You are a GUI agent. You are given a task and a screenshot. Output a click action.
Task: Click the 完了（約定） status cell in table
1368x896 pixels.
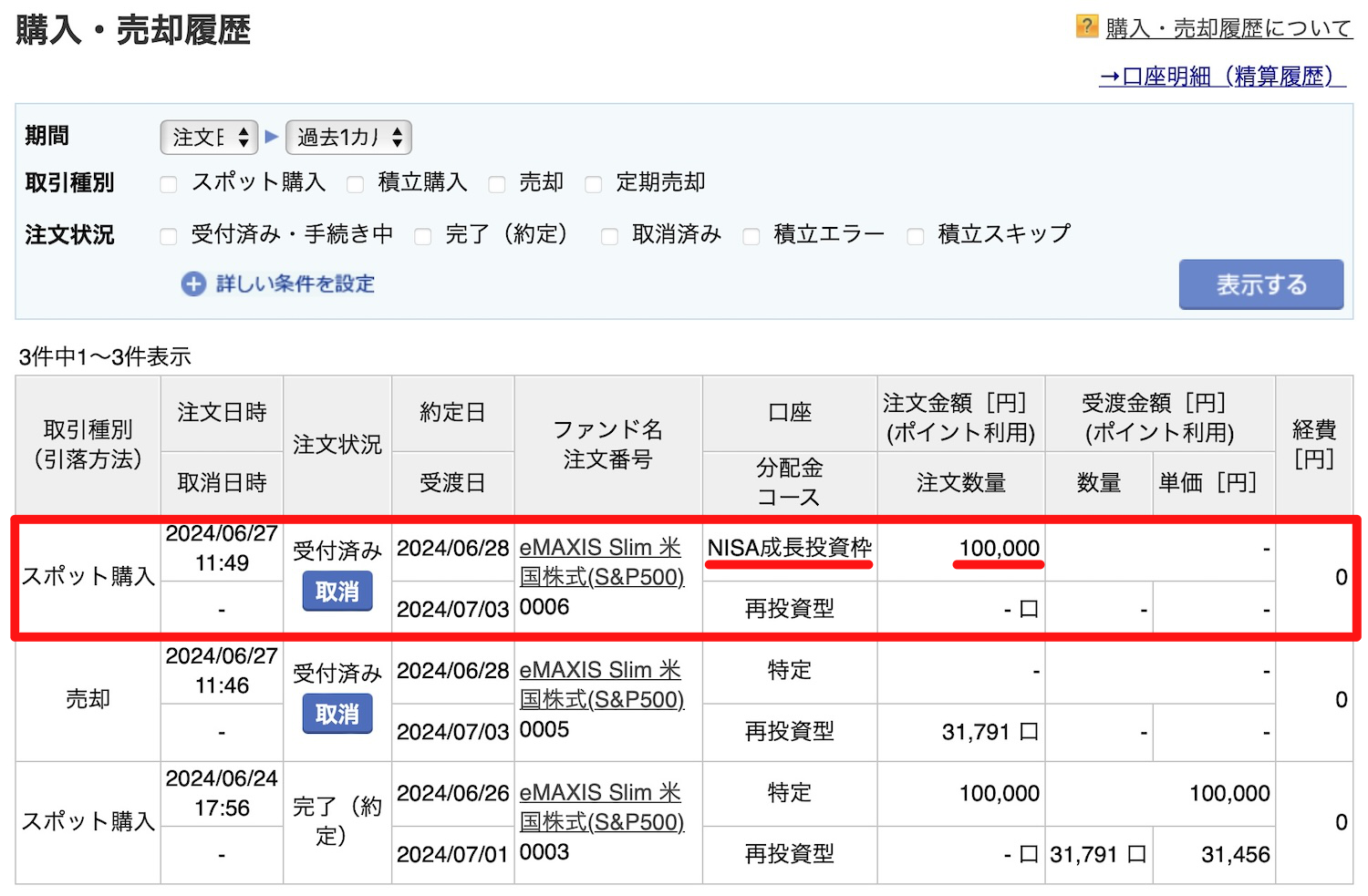[337, 821]
